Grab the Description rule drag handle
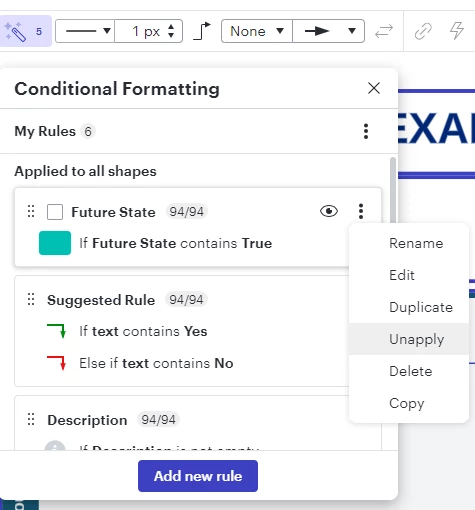Image resolution: width=475 pixels, height=510 pixels. 31,419
